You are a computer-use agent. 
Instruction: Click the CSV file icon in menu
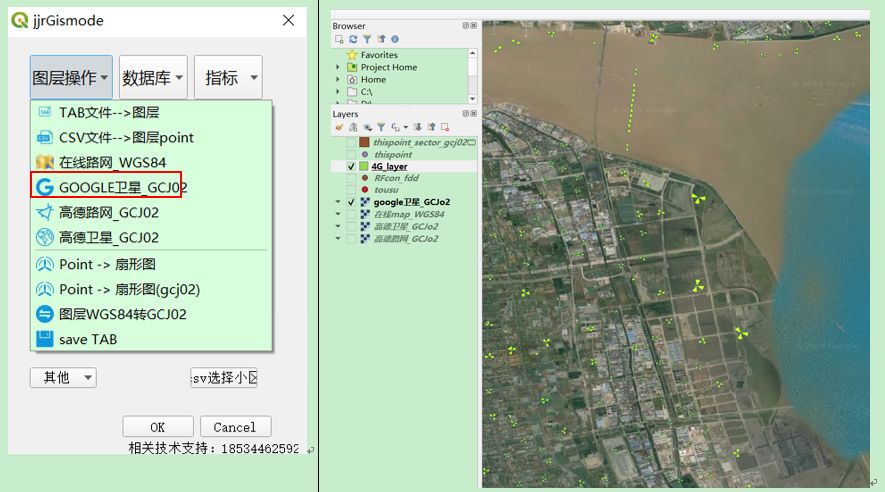pyautogui.click(x=45, y=138)
